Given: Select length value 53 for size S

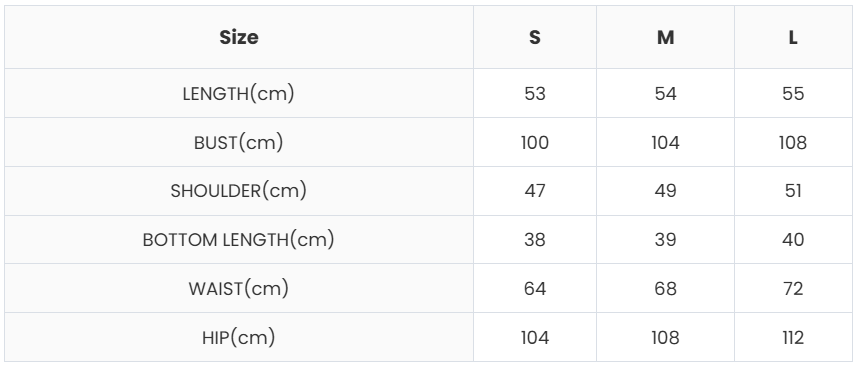Looking at the screenshot, I should (535, 94).
